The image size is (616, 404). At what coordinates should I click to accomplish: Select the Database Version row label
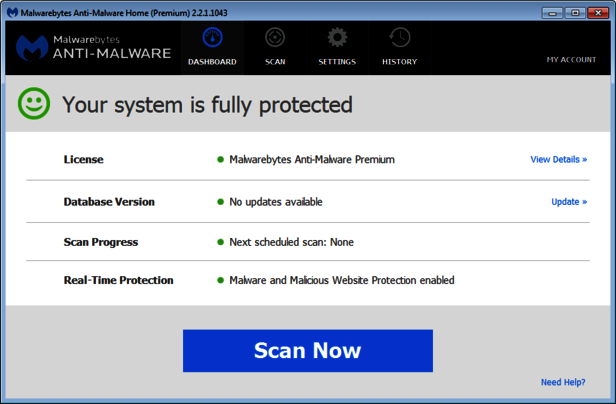(109, 202)
